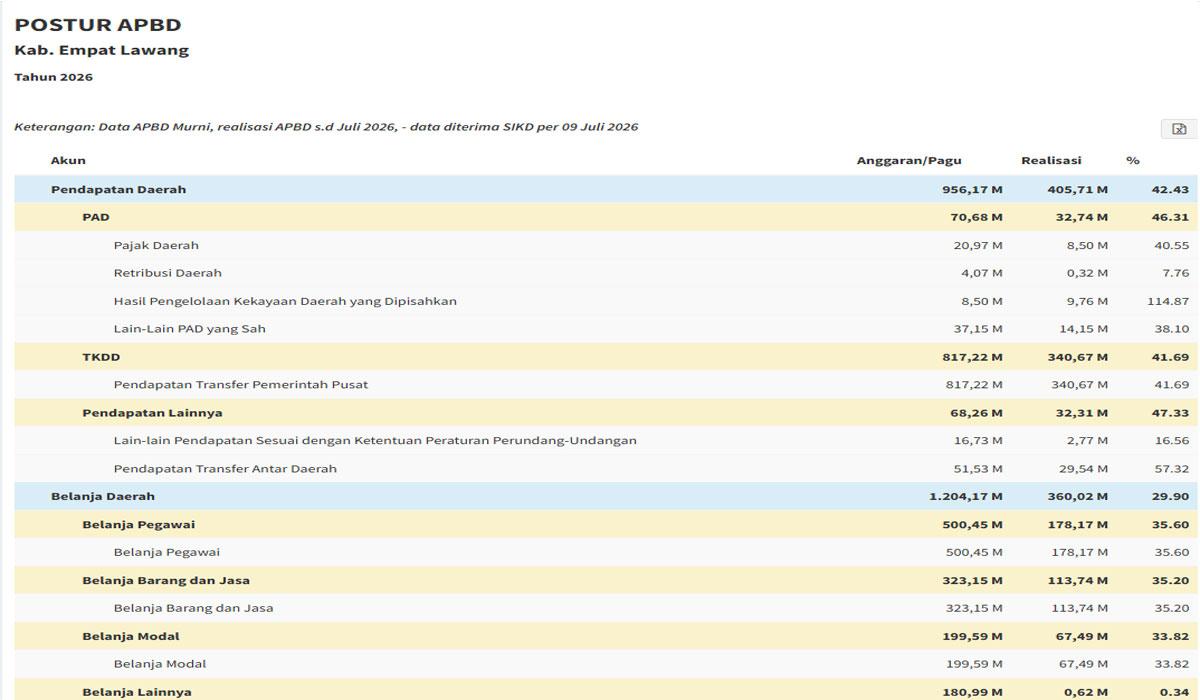The width and height of the screenshot is (1200, 700).
Task: Select the Pajak Daerah row
Action: click(606, 245)
